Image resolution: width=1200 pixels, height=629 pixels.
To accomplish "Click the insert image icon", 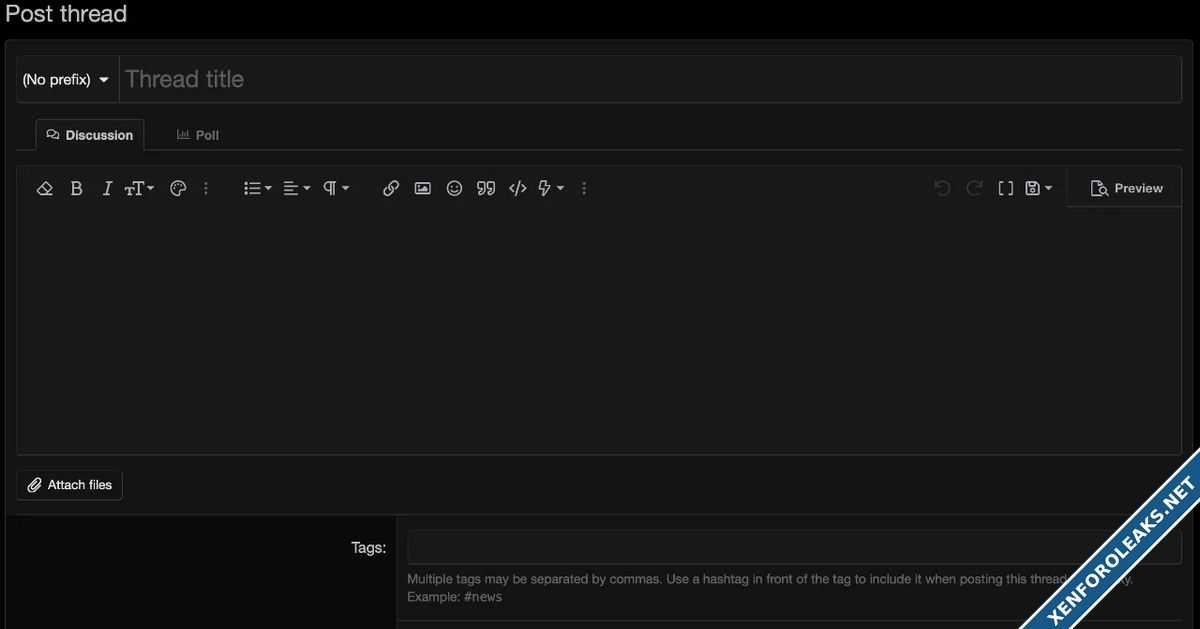I will tap(423, 188).
